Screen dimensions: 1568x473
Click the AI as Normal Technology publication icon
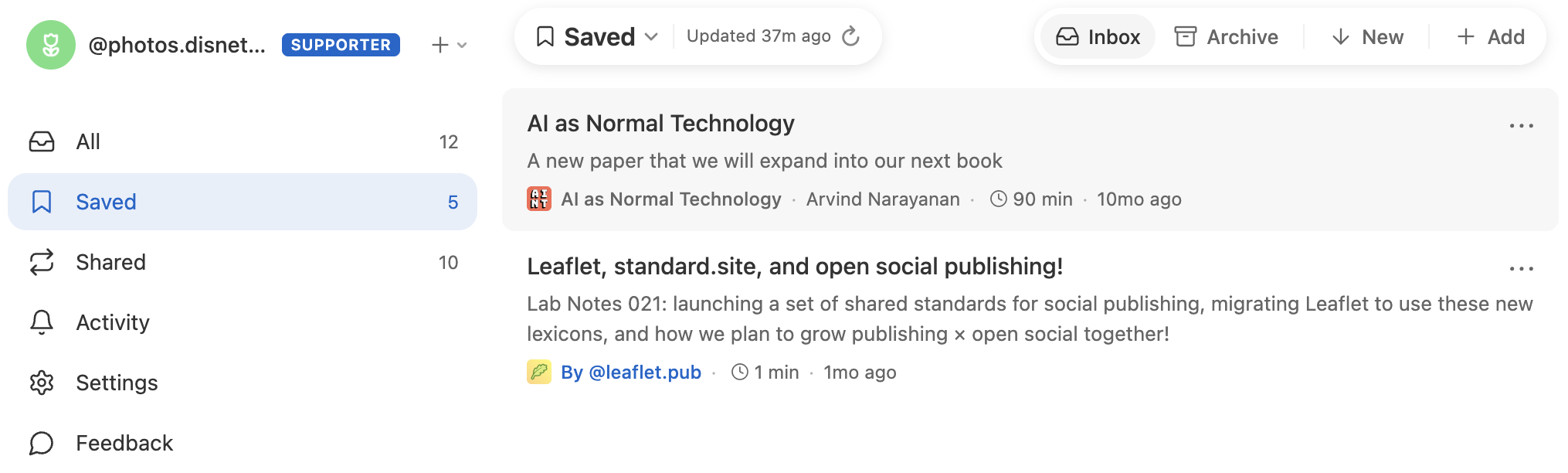click(538, 199)
